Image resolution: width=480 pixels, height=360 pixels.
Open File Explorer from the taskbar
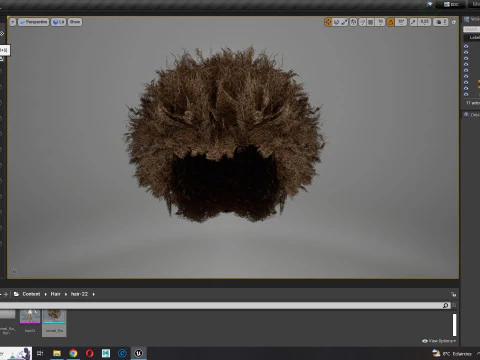(57, 353)
